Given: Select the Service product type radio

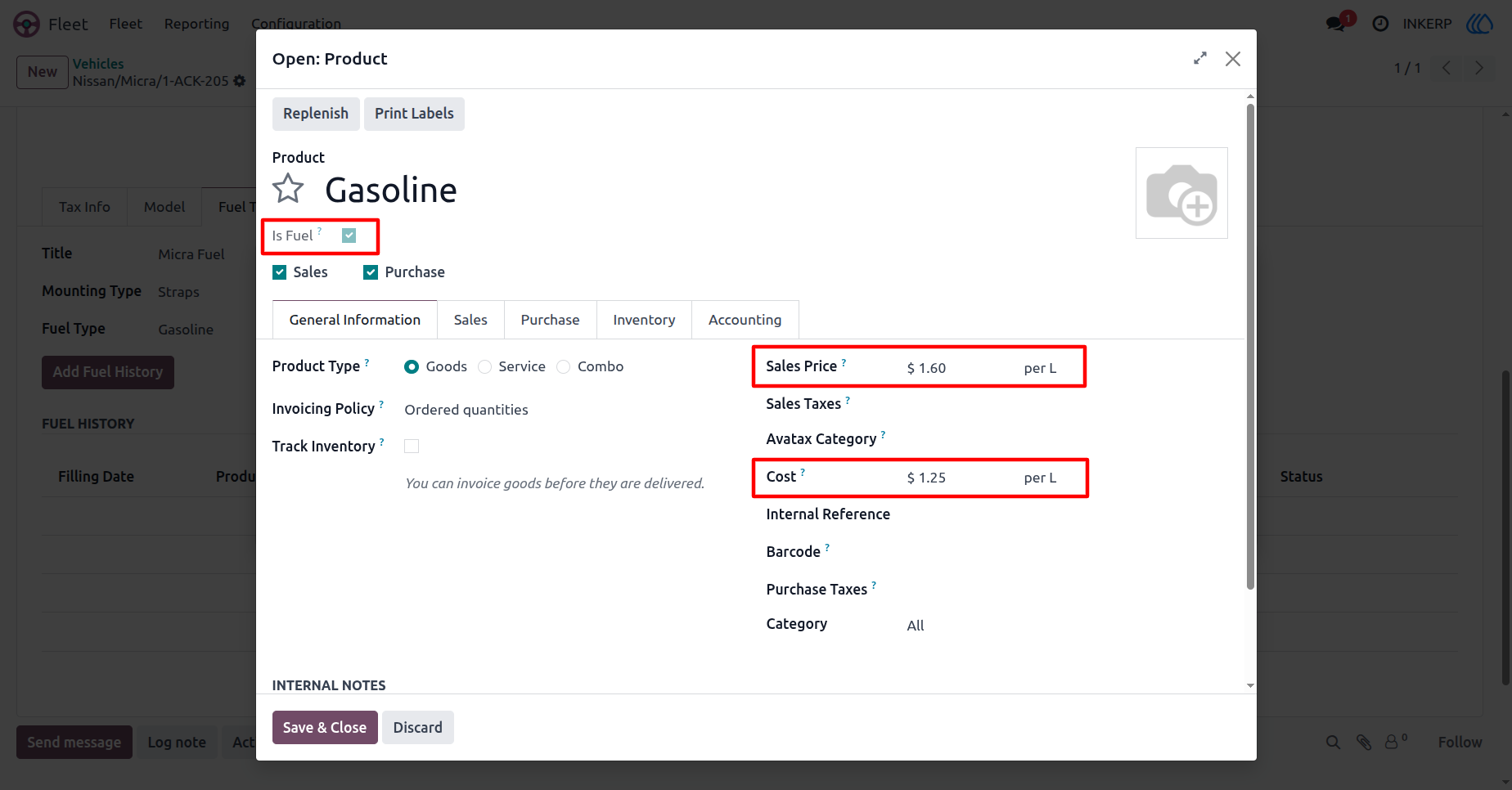Looking at the screenshot, I should (x=485, y=367).
